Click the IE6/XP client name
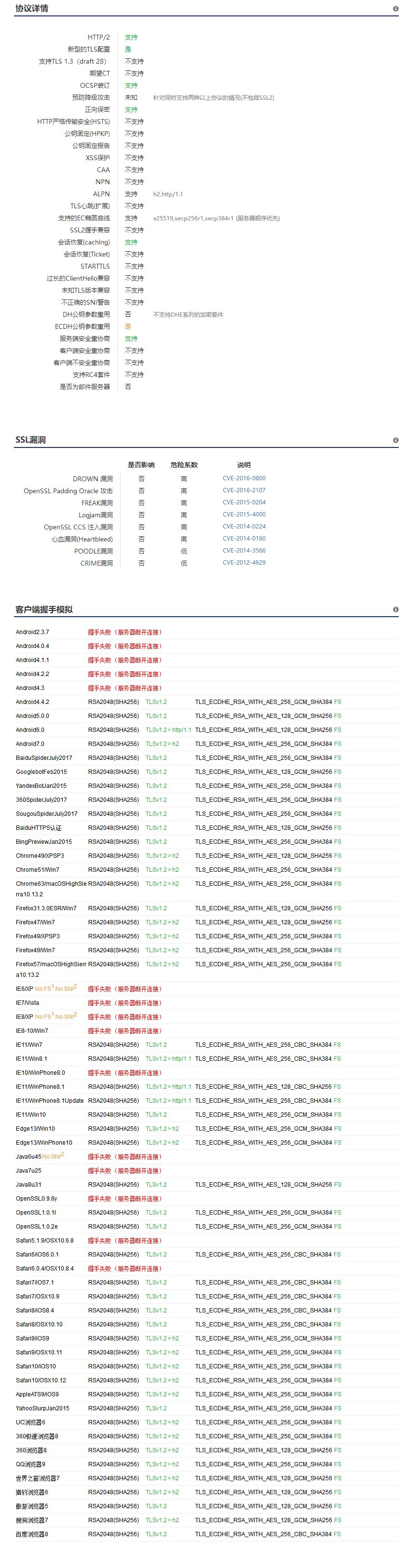The width and height of the screenshot is (405, 1568). [x=25, y=989]
